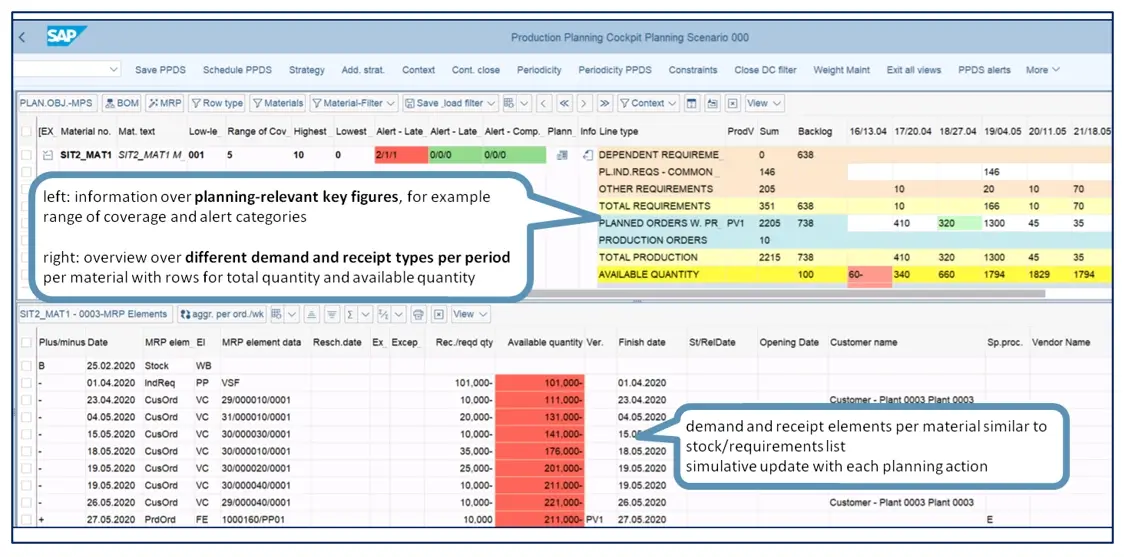Click red available quantity cell 60-
This screenshot has width=1127, height=557.
tap(870, 276)
